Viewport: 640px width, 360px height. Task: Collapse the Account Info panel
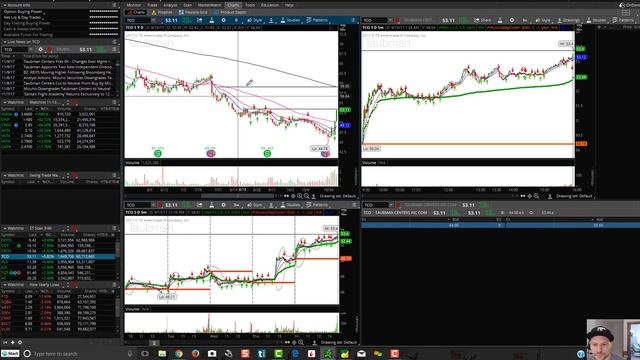(x=4, y=5)
